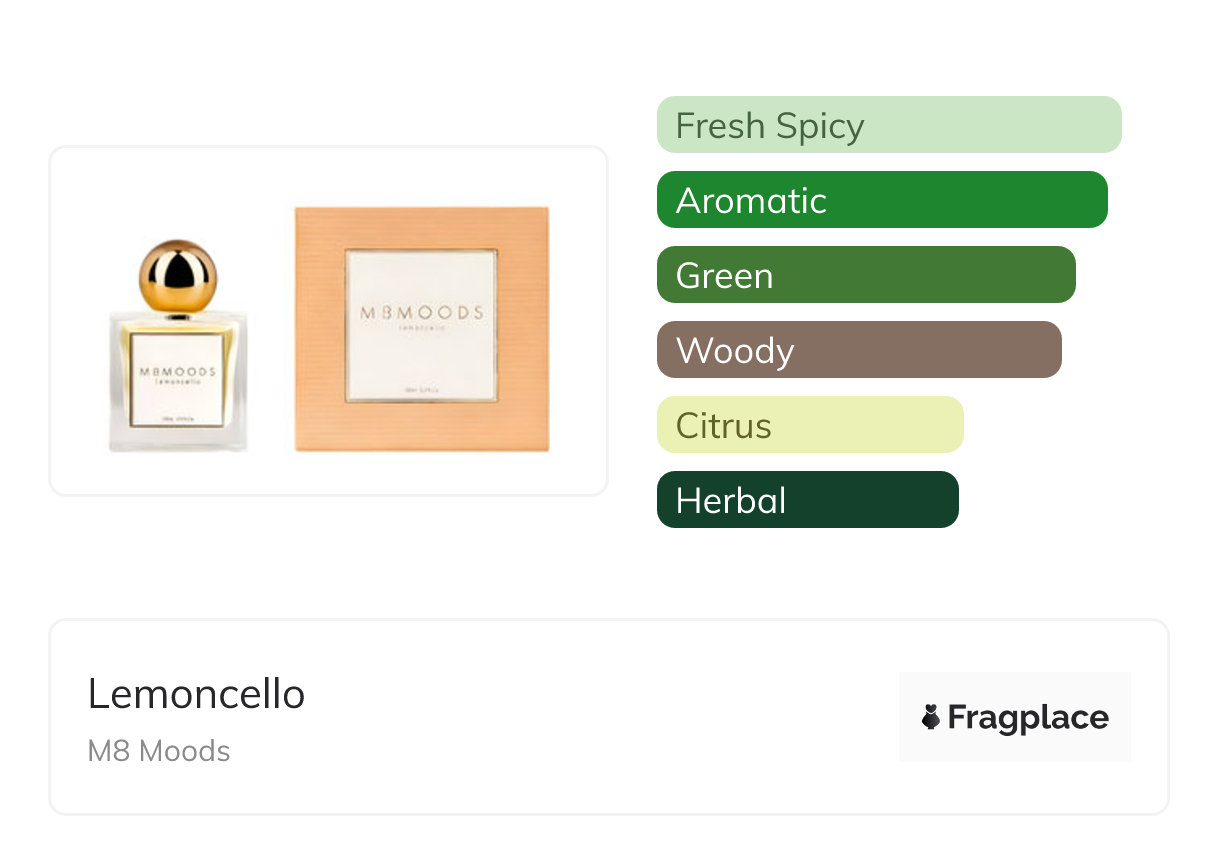This screenshot has height=864, width=1218.
Task: Click the Citrus accord bar
Action: coord(809,425)
